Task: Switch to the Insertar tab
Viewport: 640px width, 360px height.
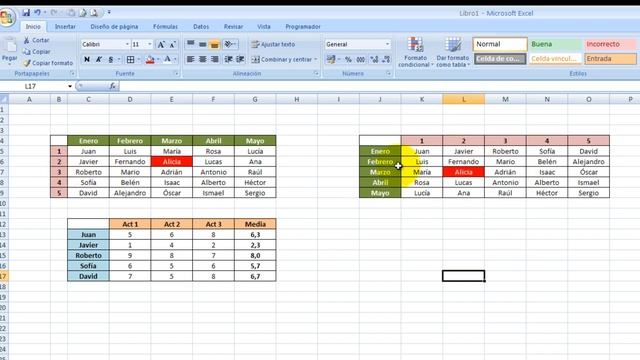Action: pos(65,27)
